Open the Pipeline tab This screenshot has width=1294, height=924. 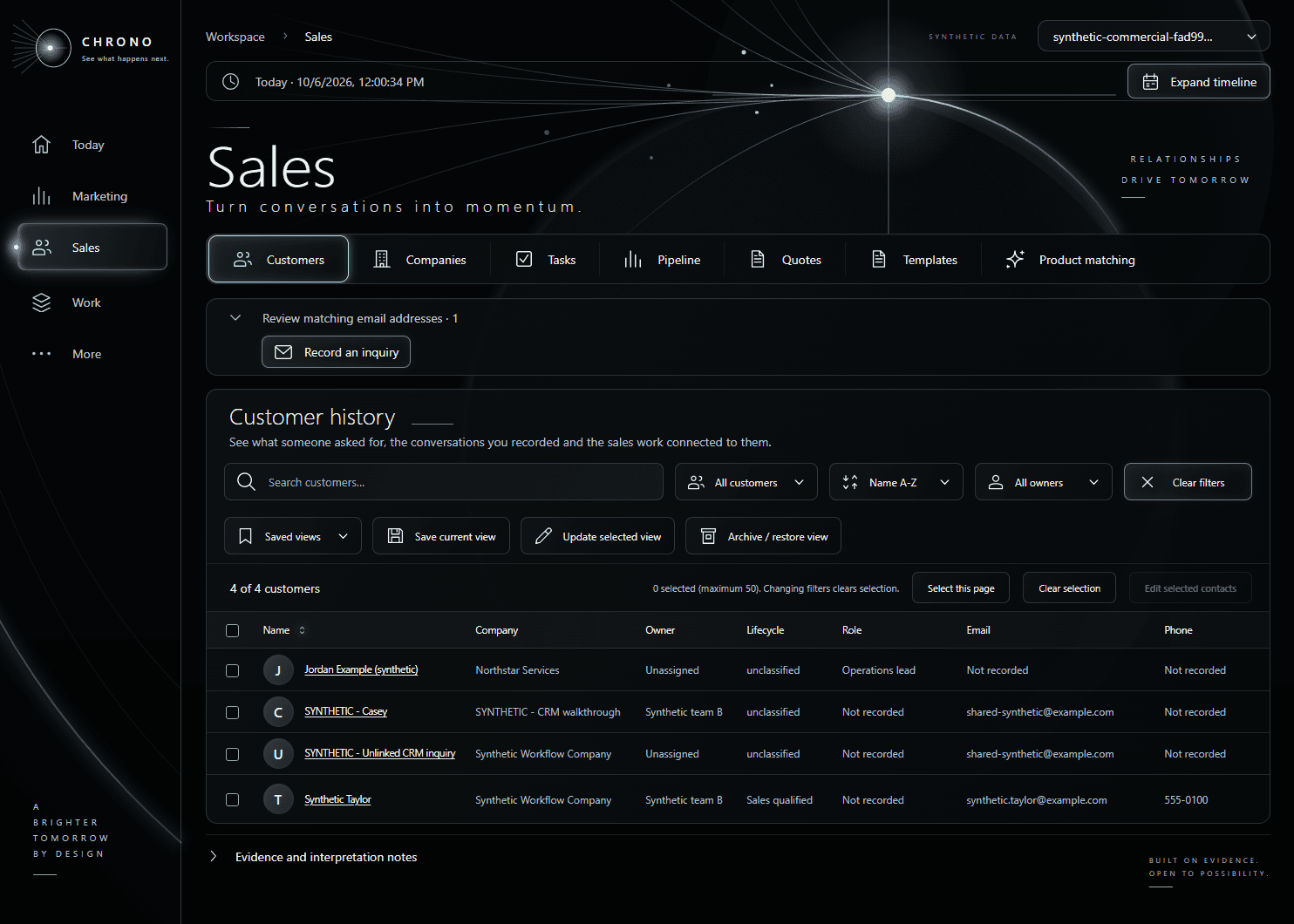coord(663,260)
